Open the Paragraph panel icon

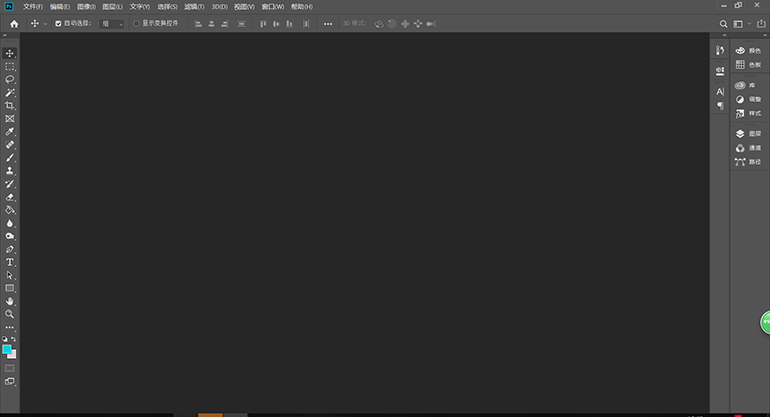click(x=720, y=106)
